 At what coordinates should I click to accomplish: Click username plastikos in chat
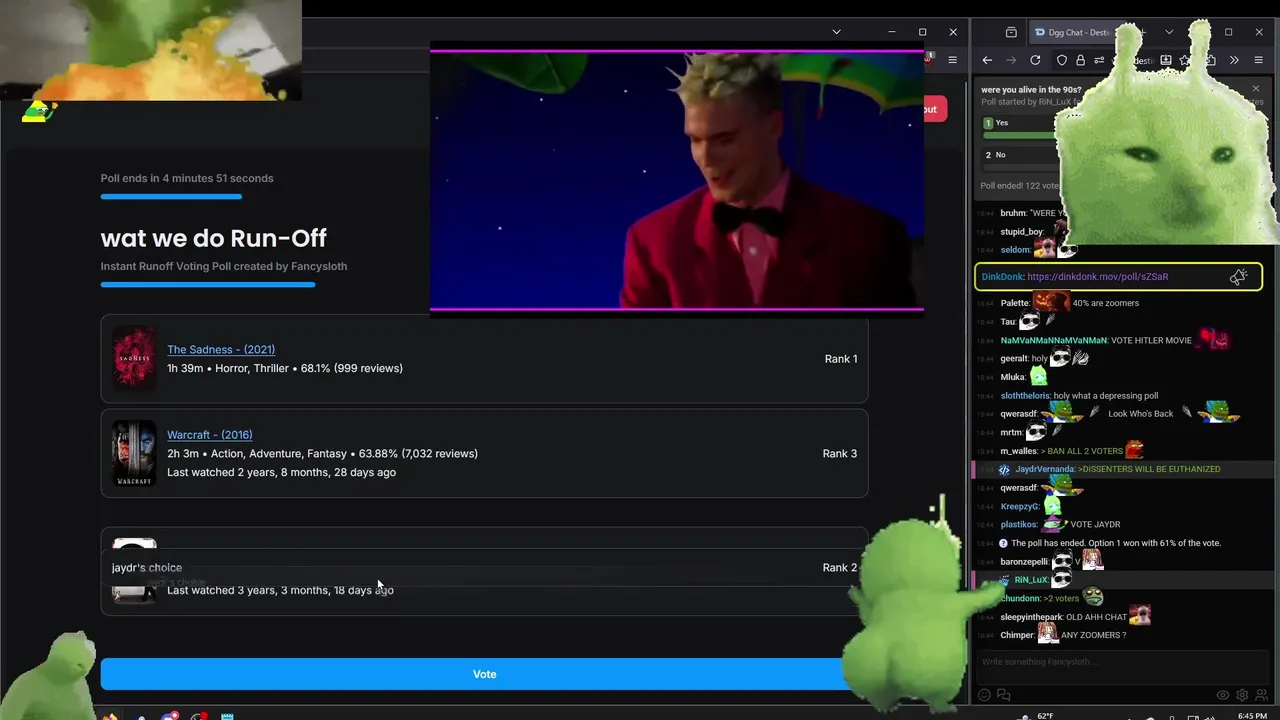[x=1019, y=525]
